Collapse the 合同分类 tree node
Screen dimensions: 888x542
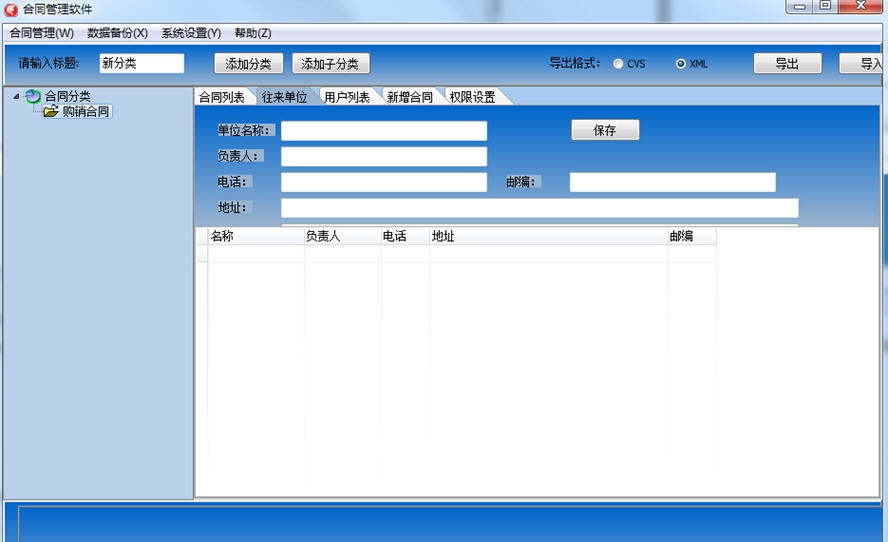(x=16, y=96)
